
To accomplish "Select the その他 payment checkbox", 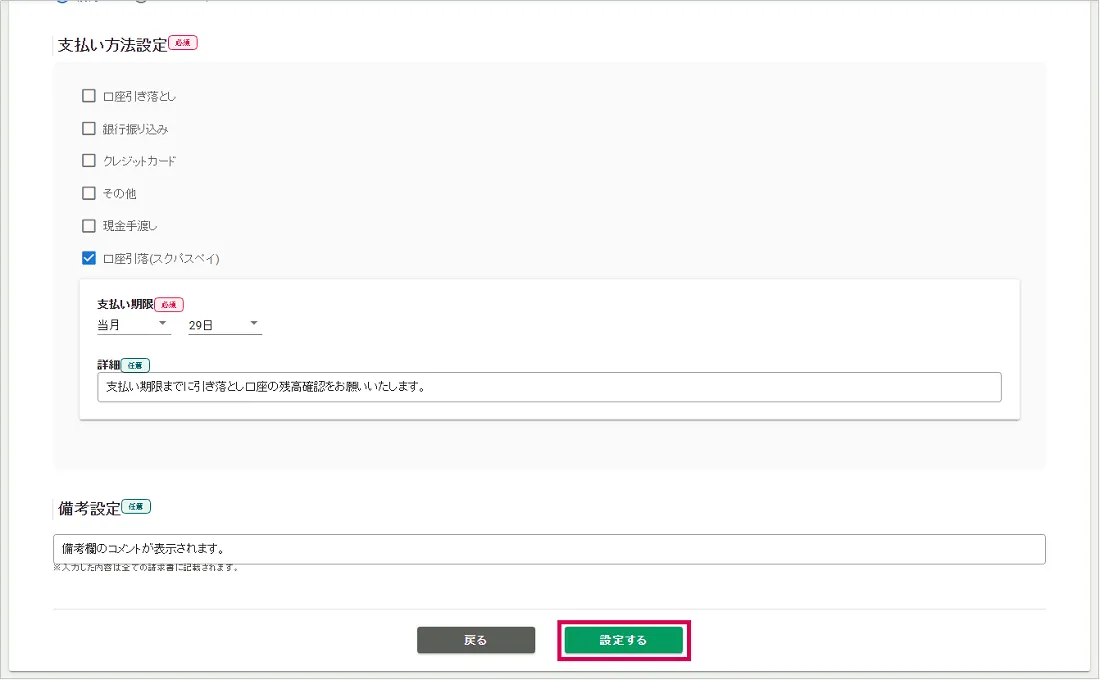I will [89, 193].
